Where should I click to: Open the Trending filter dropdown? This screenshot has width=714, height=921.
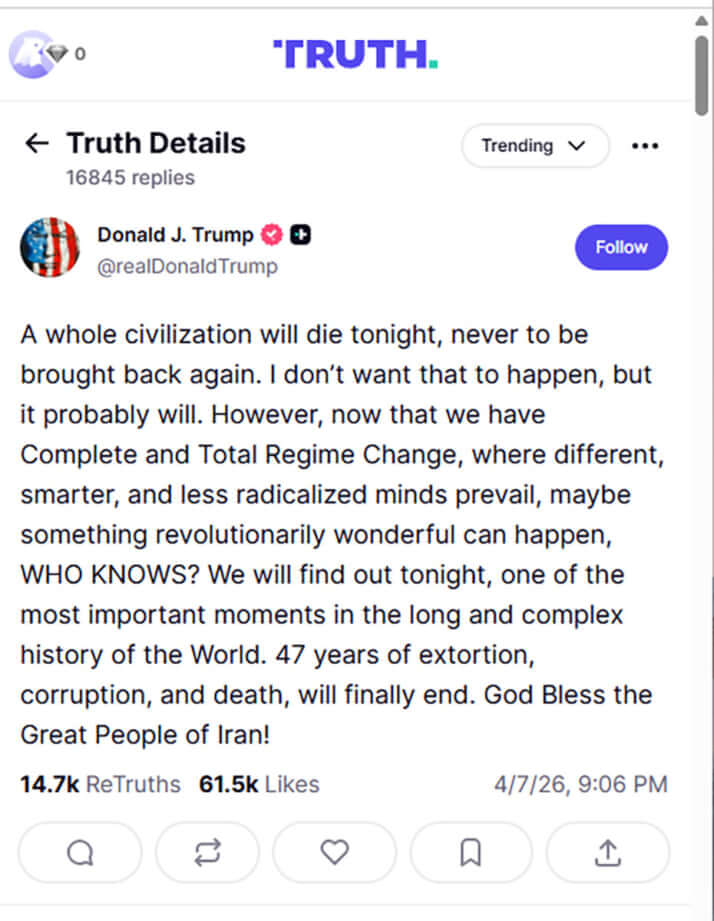[535, 146]
